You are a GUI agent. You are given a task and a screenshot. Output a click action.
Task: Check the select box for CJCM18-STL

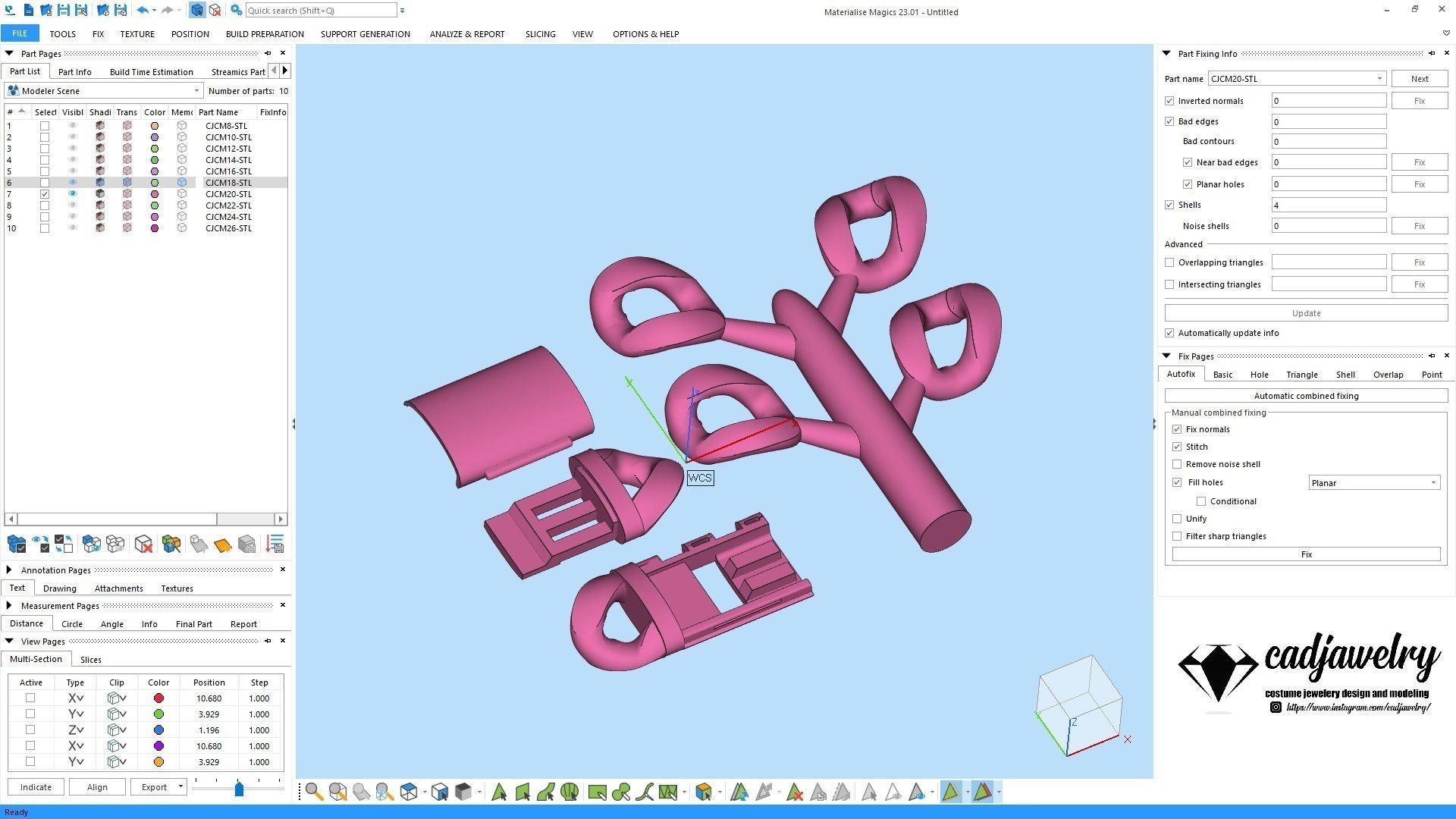(x=45, y=183)
